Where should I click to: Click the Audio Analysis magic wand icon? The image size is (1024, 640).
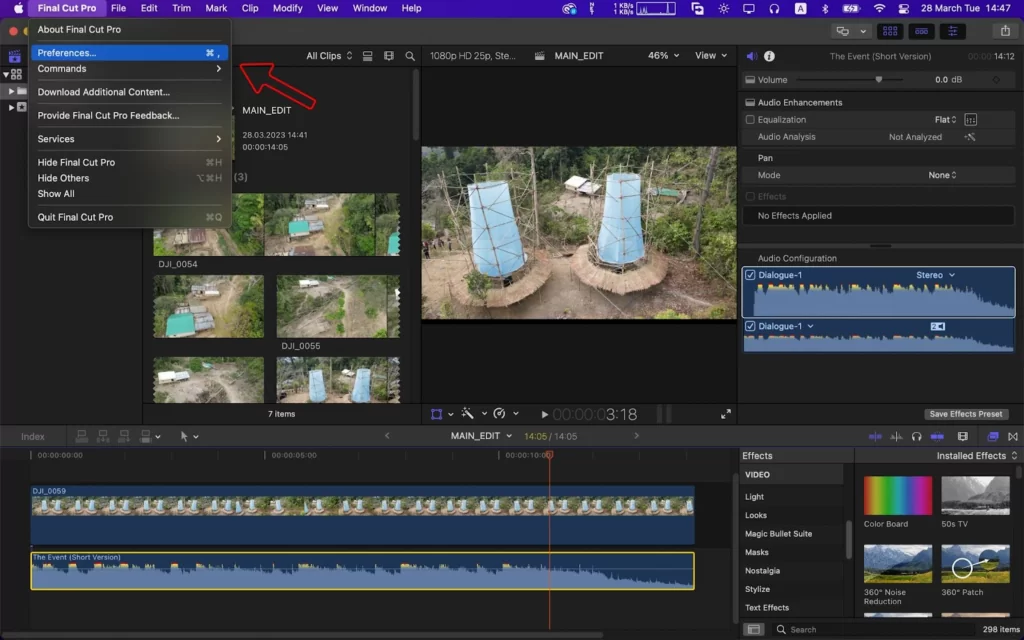[x=970, y=137]
